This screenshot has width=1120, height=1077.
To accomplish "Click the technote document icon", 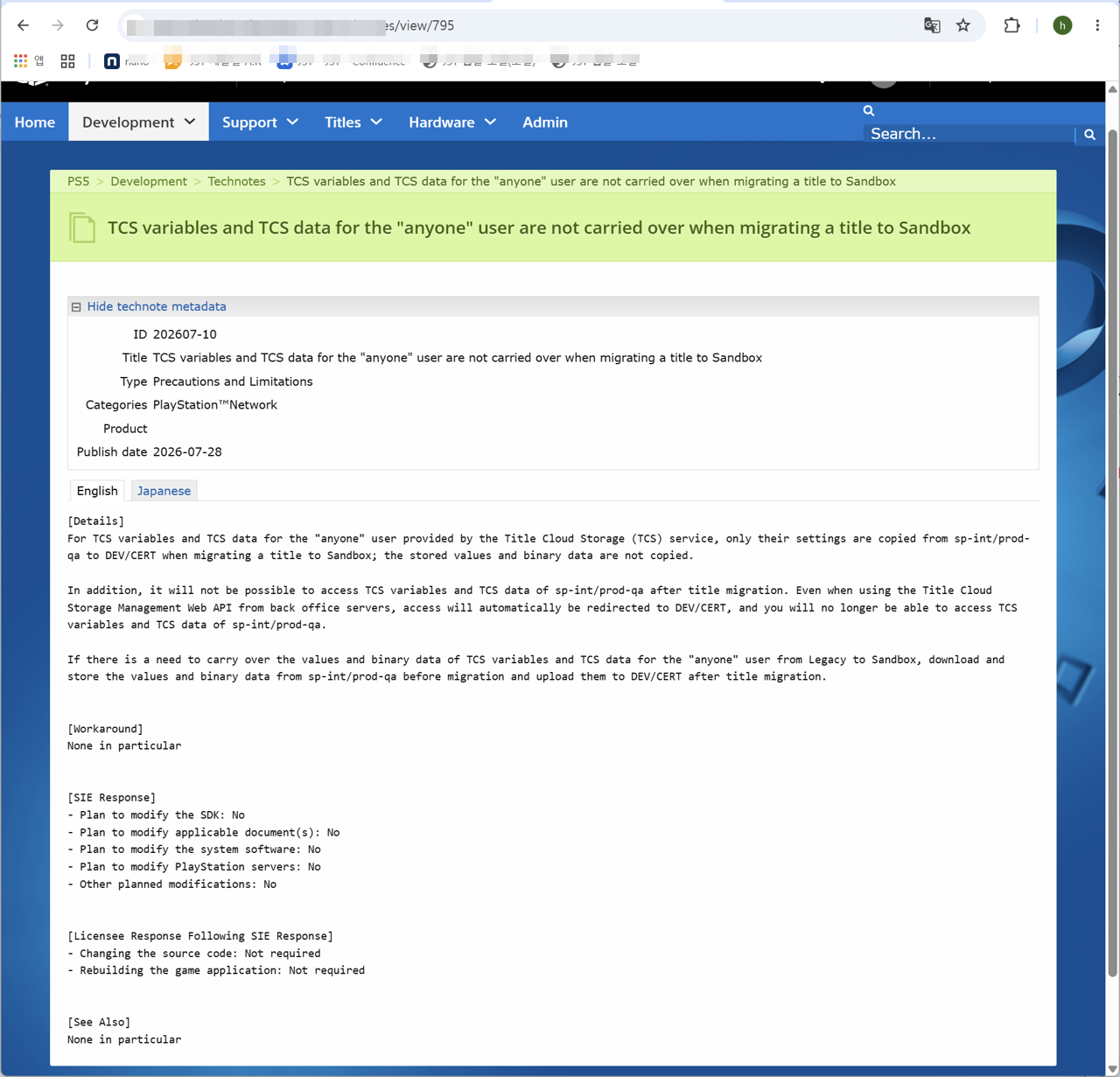I will tap(82, 227).
